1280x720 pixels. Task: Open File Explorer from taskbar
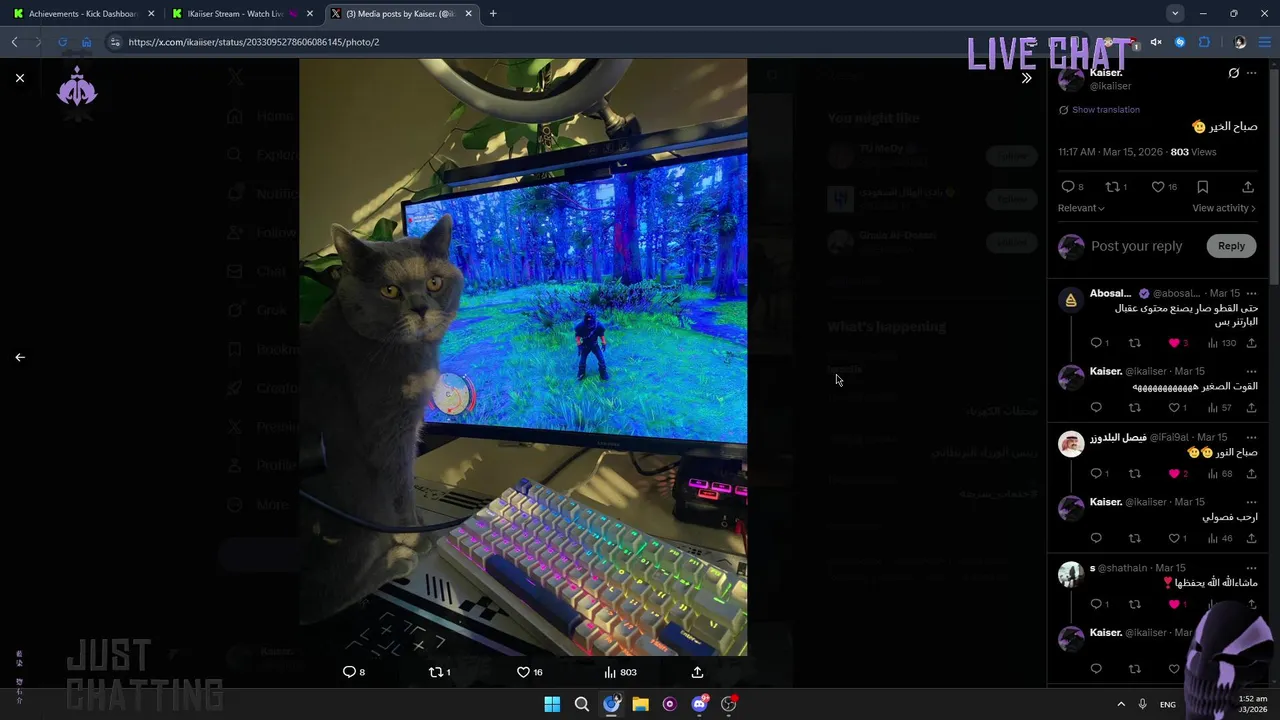[640, 704]
